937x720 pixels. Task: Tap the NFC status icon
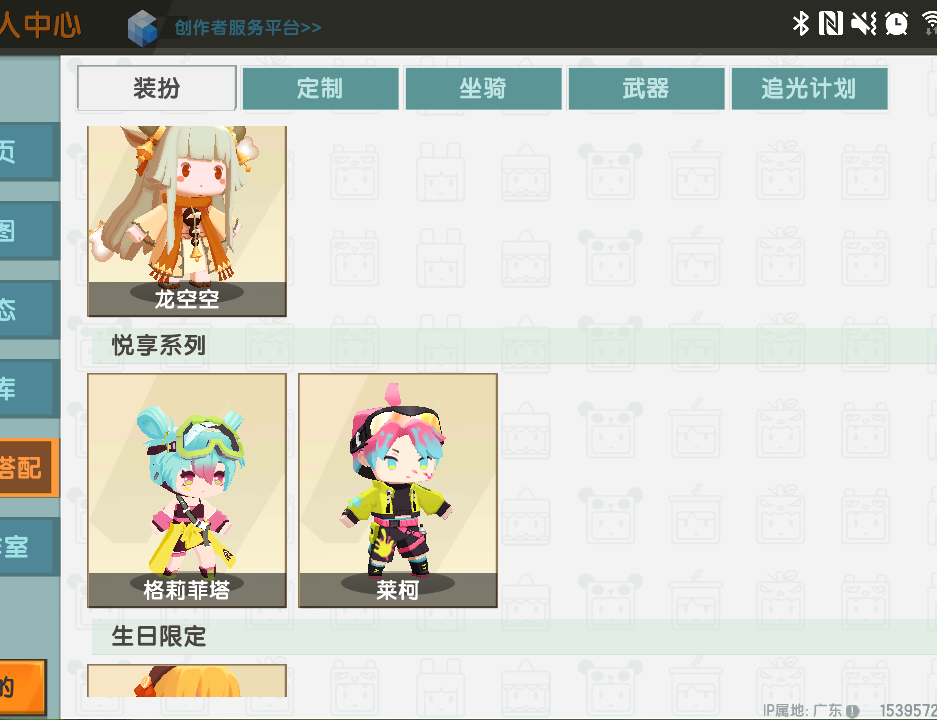pos(831,24)
